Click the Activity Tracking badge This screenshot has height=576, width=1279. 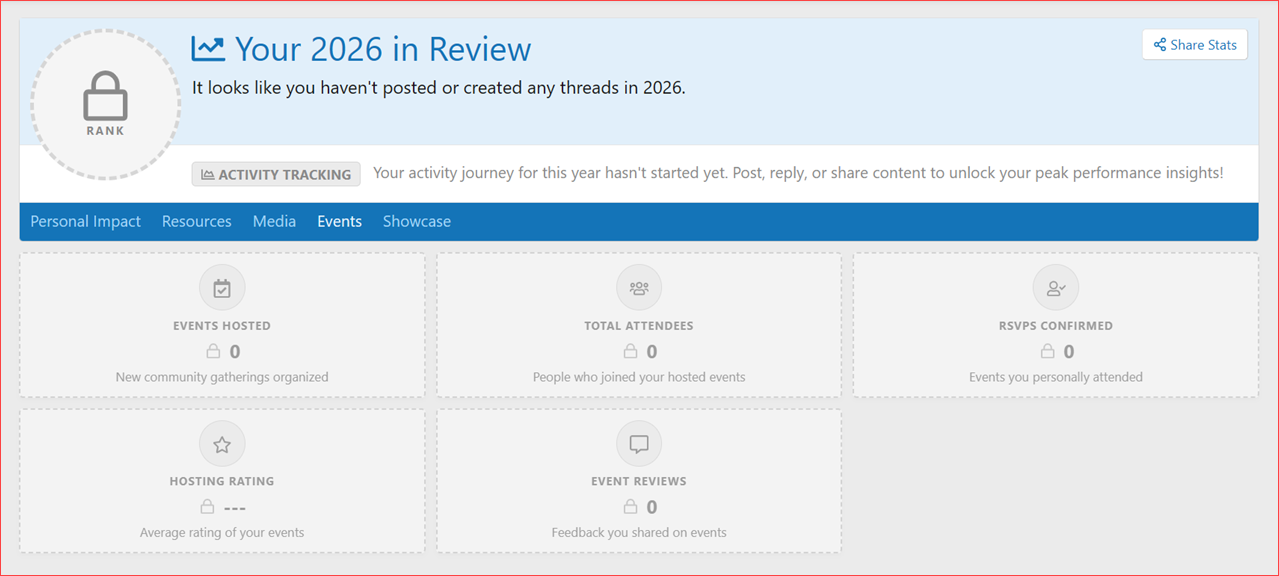[x=276, y=174]
